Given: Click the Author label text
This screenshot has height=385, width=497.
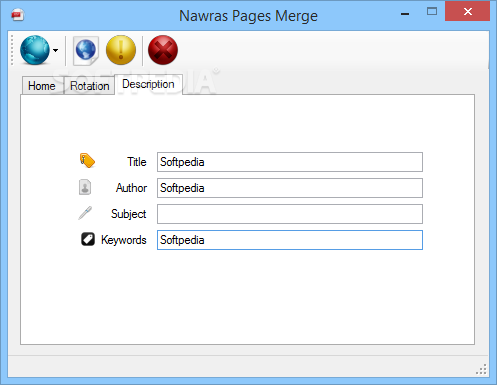Looking at the screenshot, I should pyautogui.click(x=131, y=188).
